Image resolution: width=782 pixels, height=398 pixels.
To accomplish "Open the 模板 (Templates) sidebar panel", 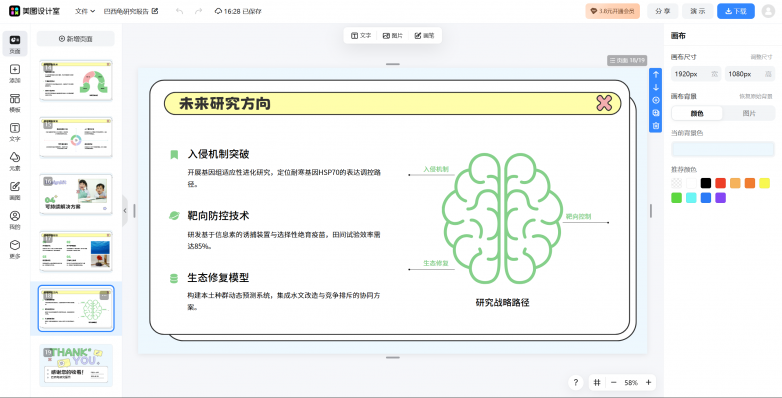I will pyautogui.click(x=15, y=103).
